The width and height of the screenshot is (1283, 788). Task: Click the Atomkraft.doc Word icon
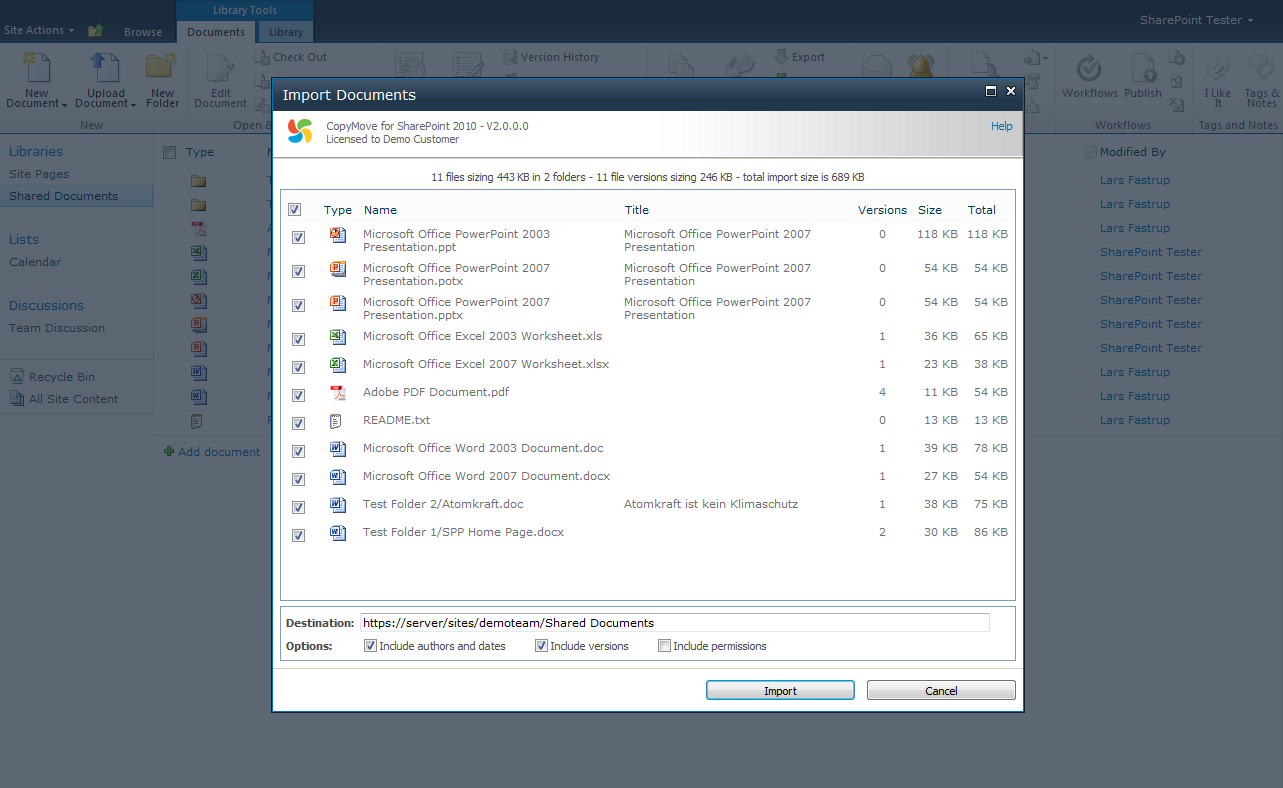(338, 505)
